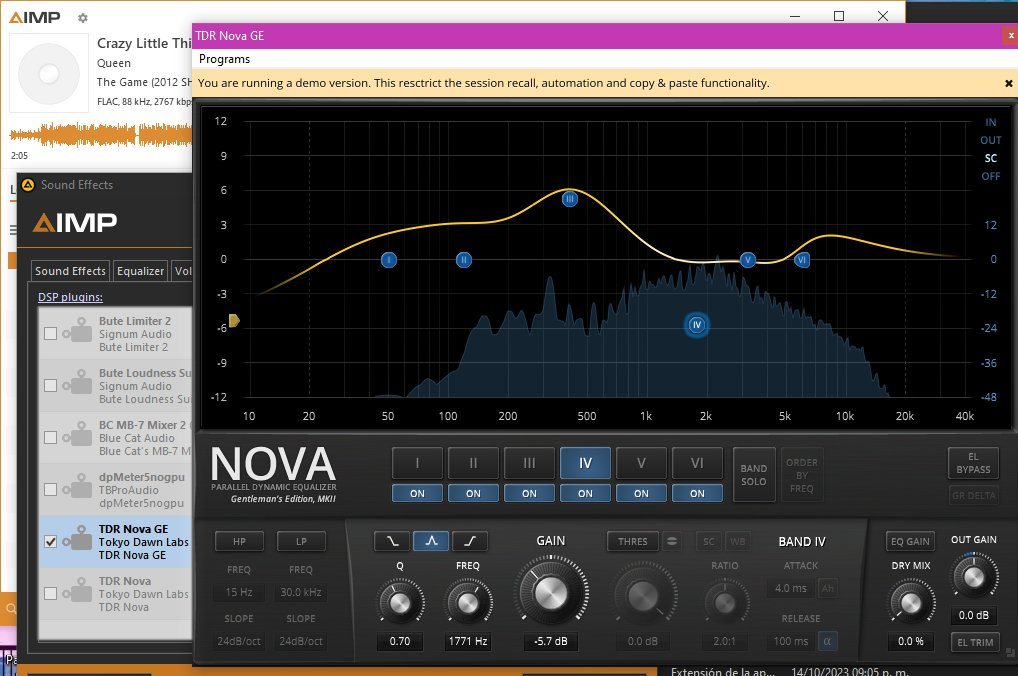Choose the low shelf filter shape icon
This screenshot has height=676, width=1018.
point(392,541)
